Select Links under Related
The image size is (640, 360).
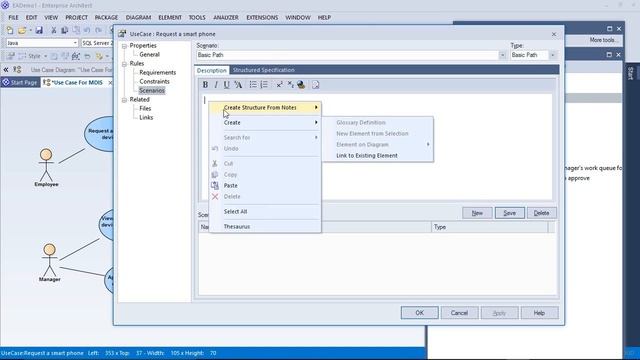[146, 118]
